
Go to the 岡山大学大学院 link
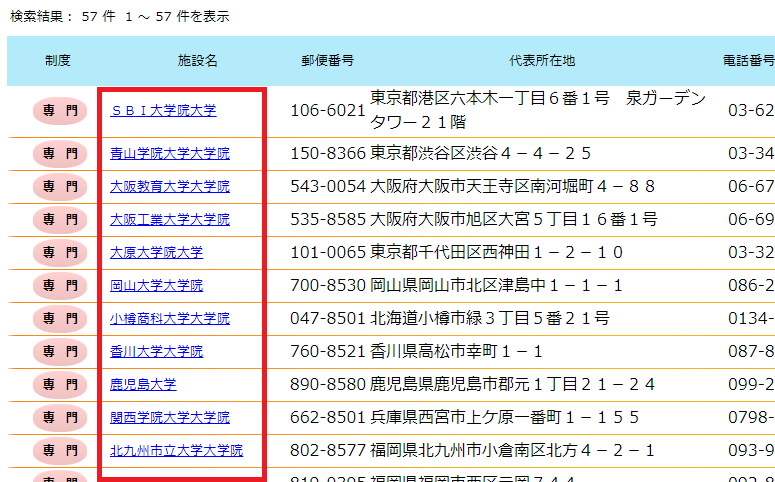coord(157,286)
